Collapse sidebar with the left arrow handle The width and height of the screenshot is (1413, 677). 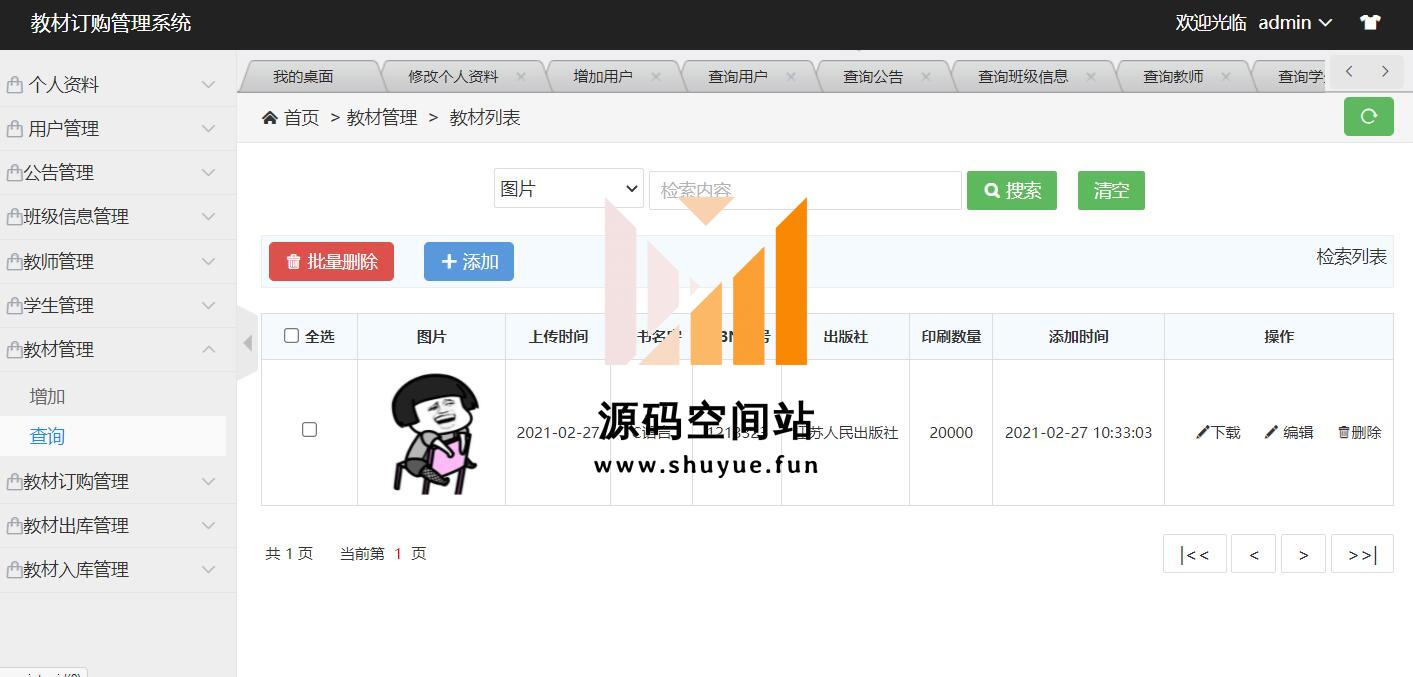pyautogui.click(x=247, y=343)
